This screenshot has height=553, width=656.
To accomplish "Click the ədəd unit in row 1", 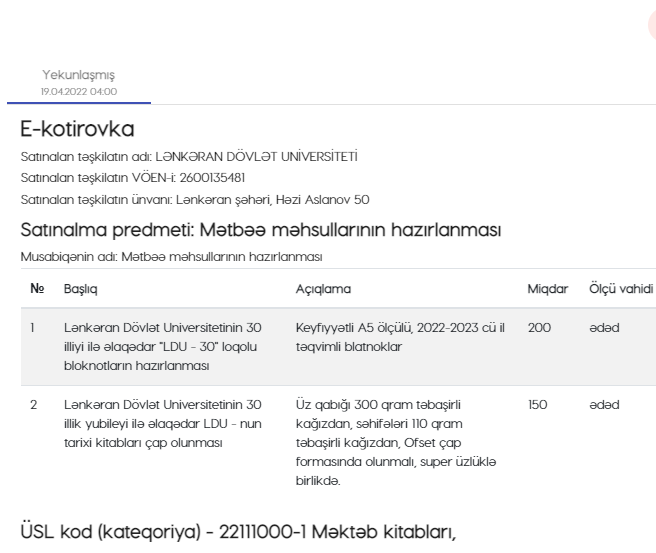I will point(604,328).
